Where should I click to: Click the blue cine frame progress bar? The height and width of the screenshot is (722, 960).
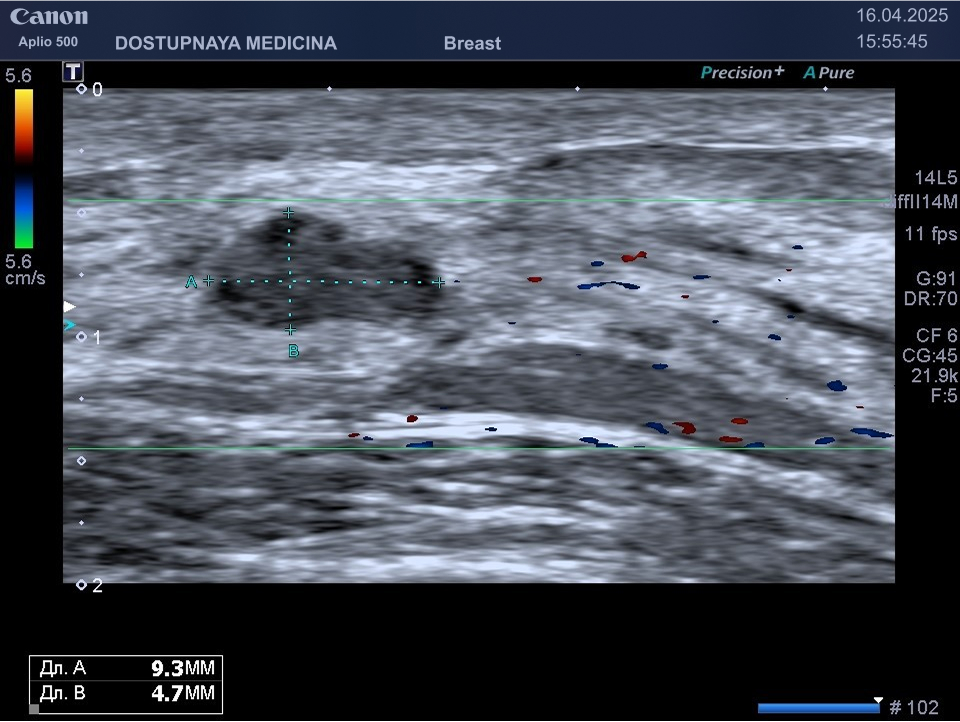818,708
